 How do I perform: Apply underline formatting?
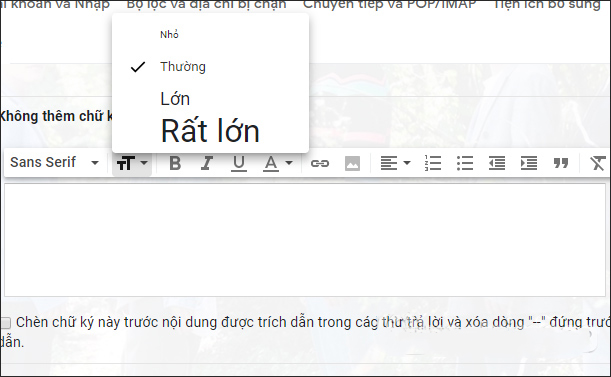tap(239, 163)
